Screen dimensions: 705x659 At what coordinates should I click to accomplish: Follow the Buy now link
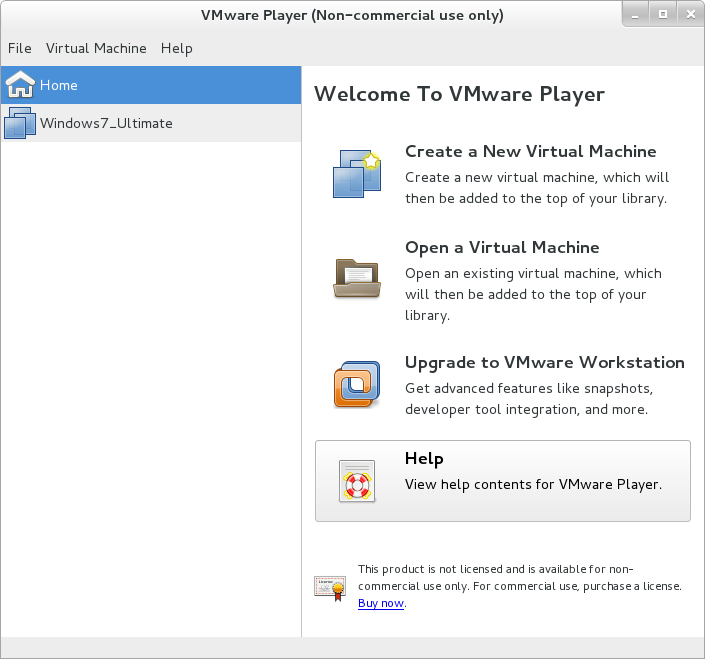tap(381, 603)
